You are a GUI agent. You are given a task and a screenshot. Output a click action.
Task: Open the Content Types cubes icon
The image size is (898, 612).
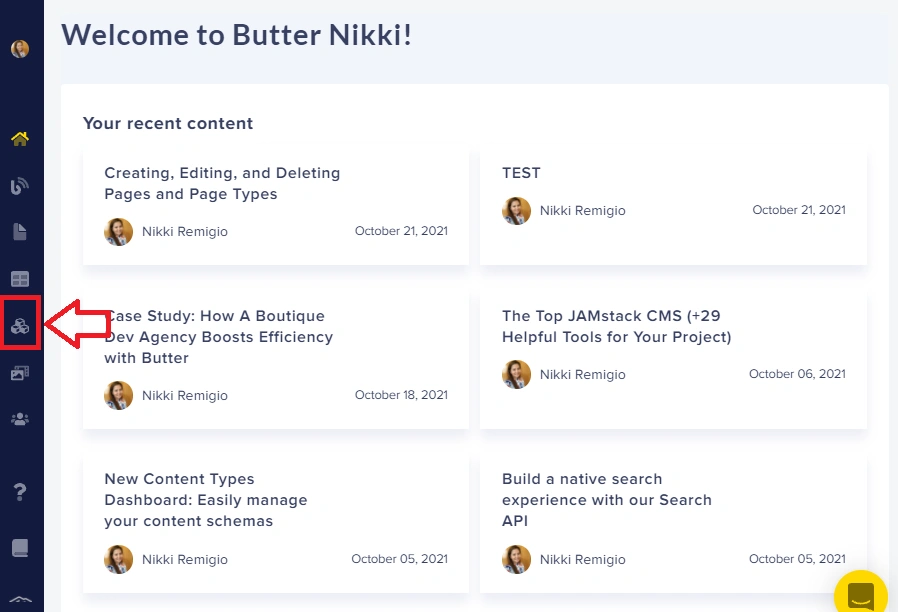tap(20, 326)
